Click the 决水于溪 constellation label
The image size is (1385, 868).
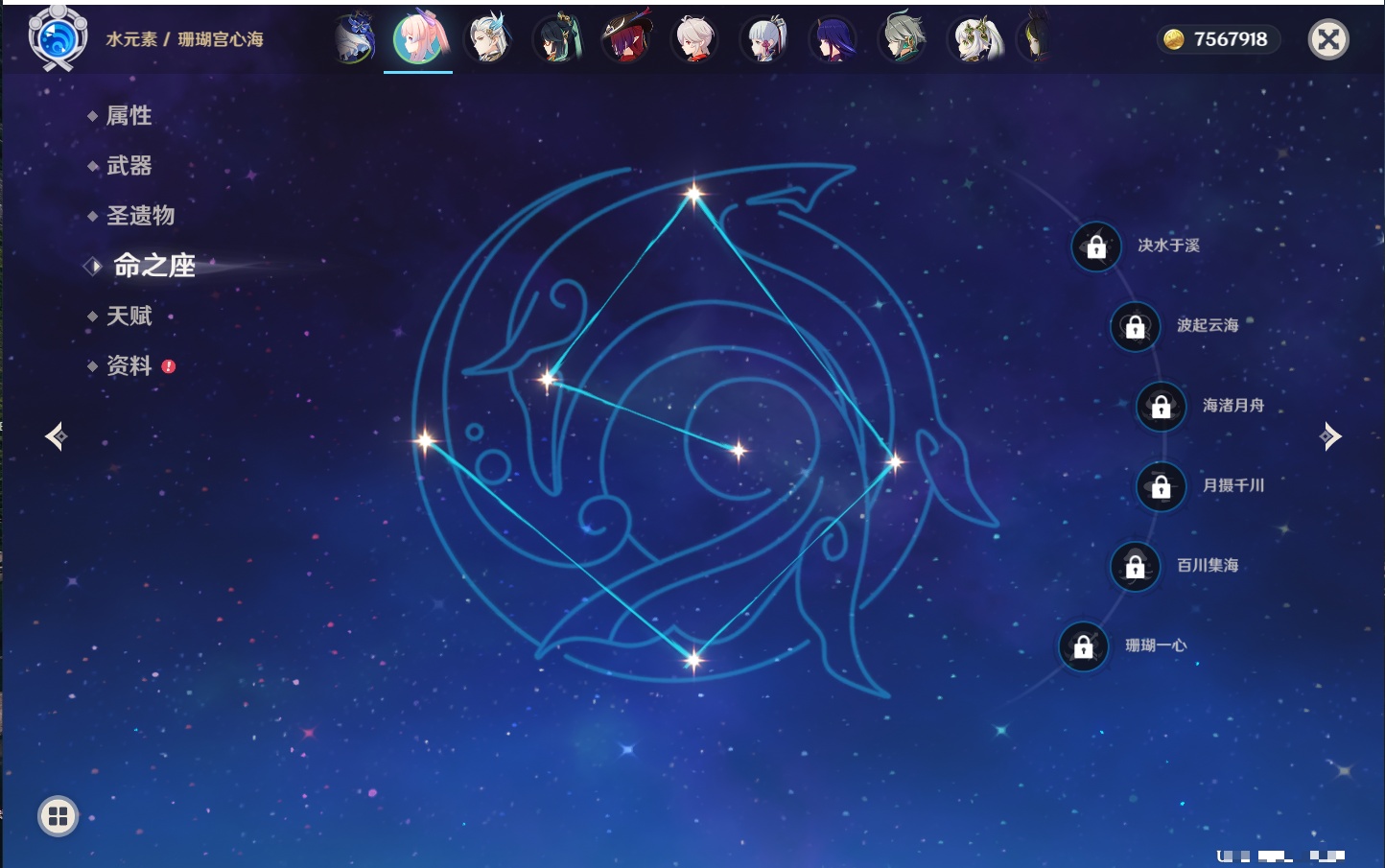(x=1168, y=246)
